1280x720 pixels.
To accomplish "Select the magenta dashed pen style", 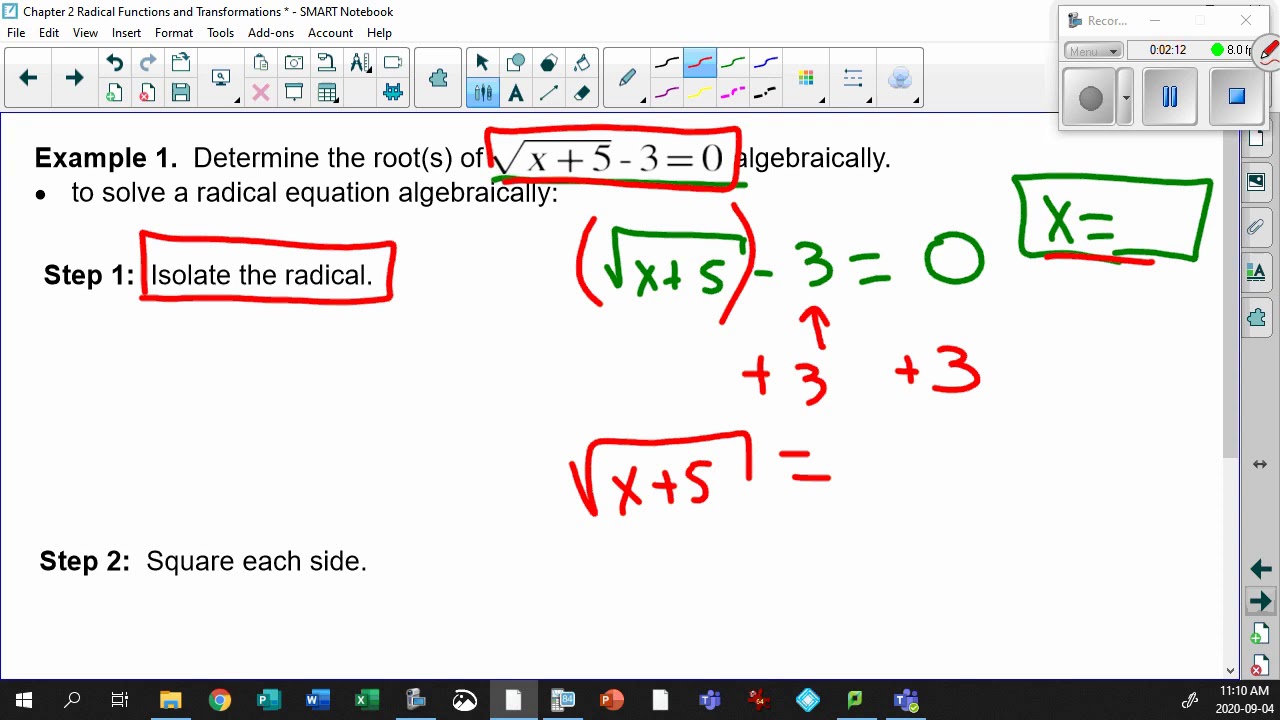I will pos(732,93).
